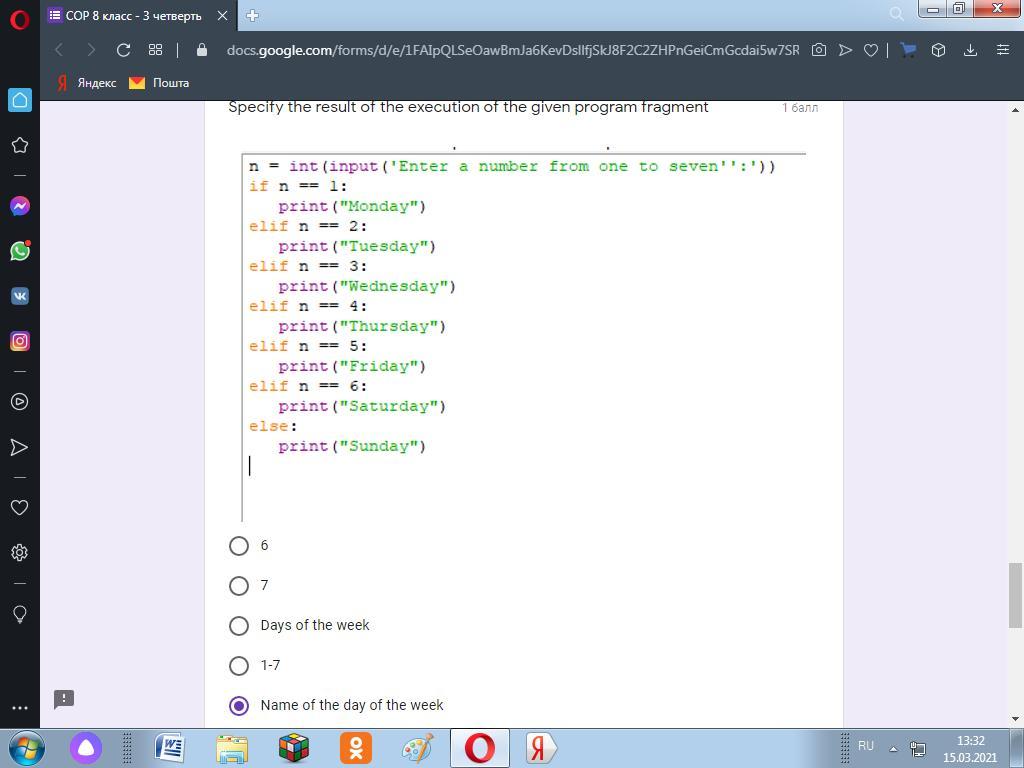The width and height of the screenshot is (1024, 768).
Task: Show hidden system tray icons
Action: click(x=893, y=748)
